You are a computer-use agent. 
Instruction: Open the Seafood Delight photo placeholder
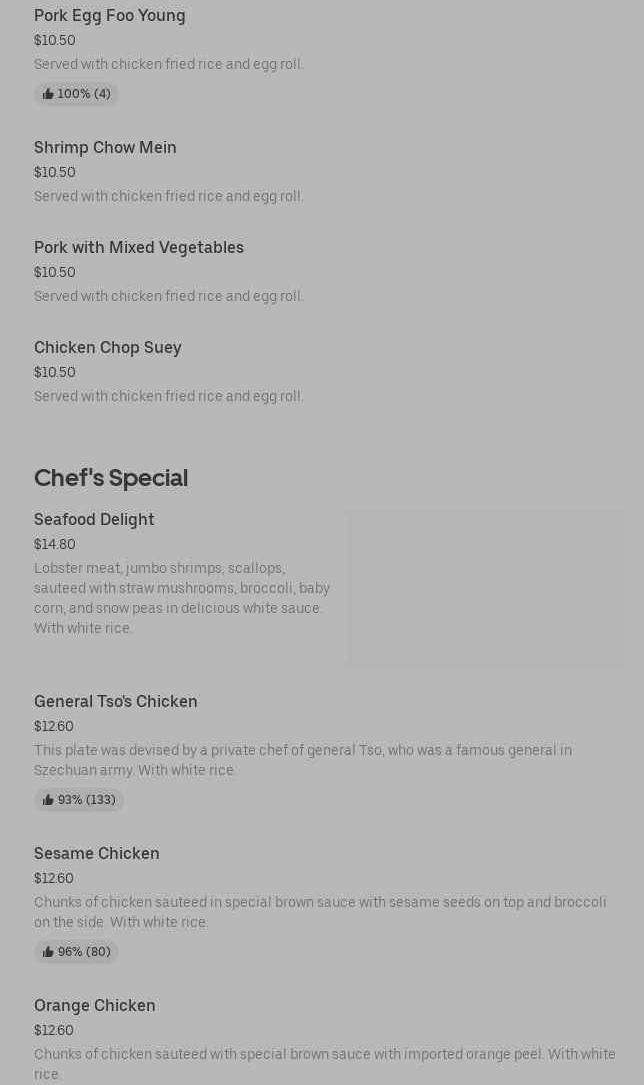pyautogui.click(x=485, y=589)
